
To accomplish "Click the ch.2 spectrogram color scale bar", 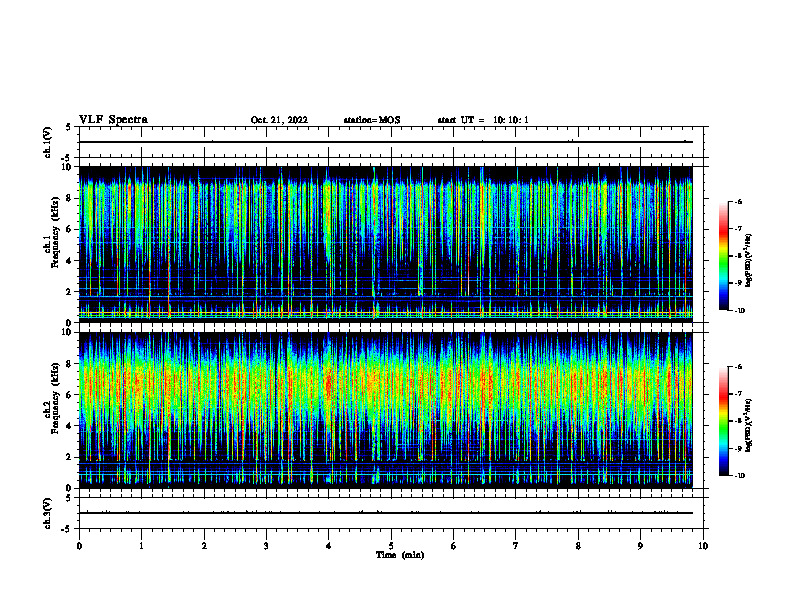I will [x=724, y=421].
